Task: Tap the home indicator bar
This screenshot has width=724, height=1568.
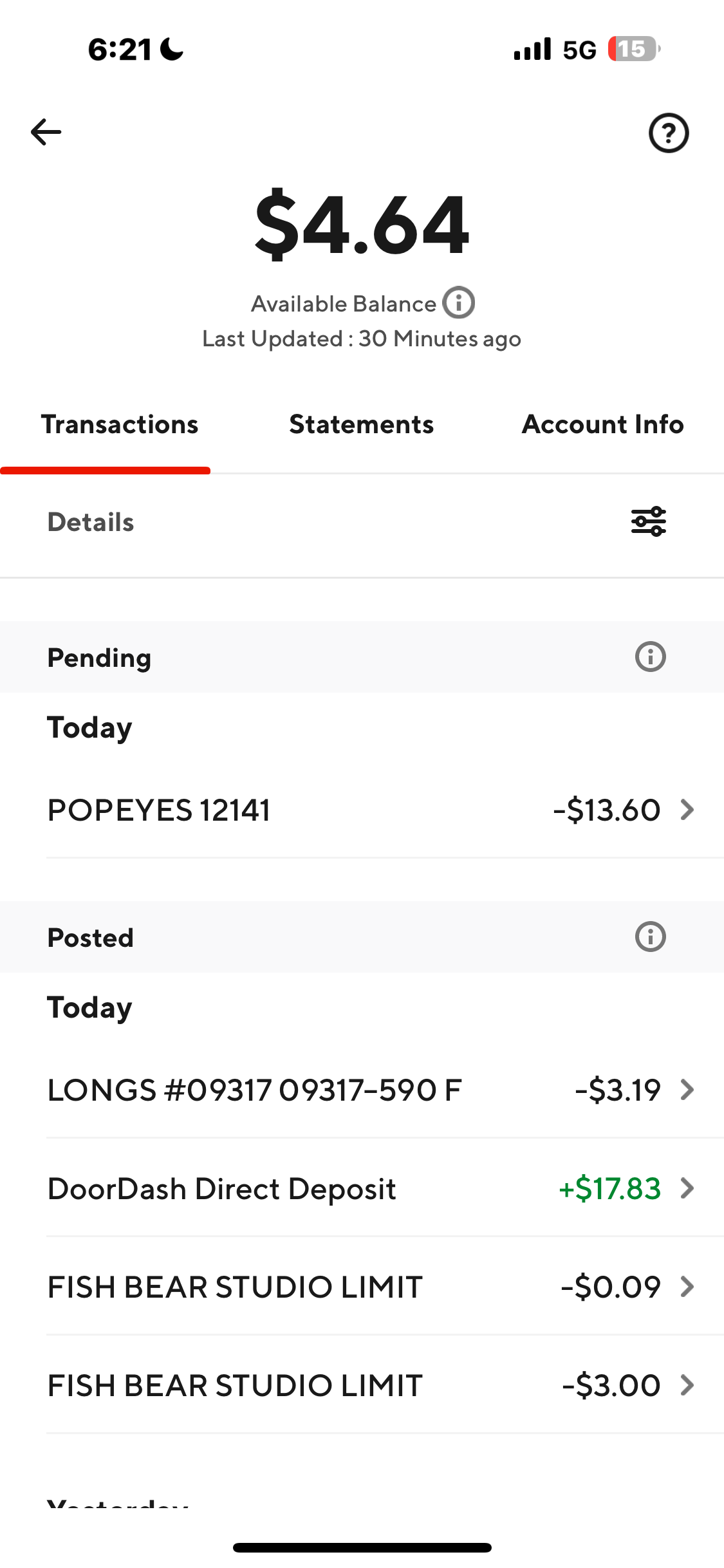Action: 362,1547
